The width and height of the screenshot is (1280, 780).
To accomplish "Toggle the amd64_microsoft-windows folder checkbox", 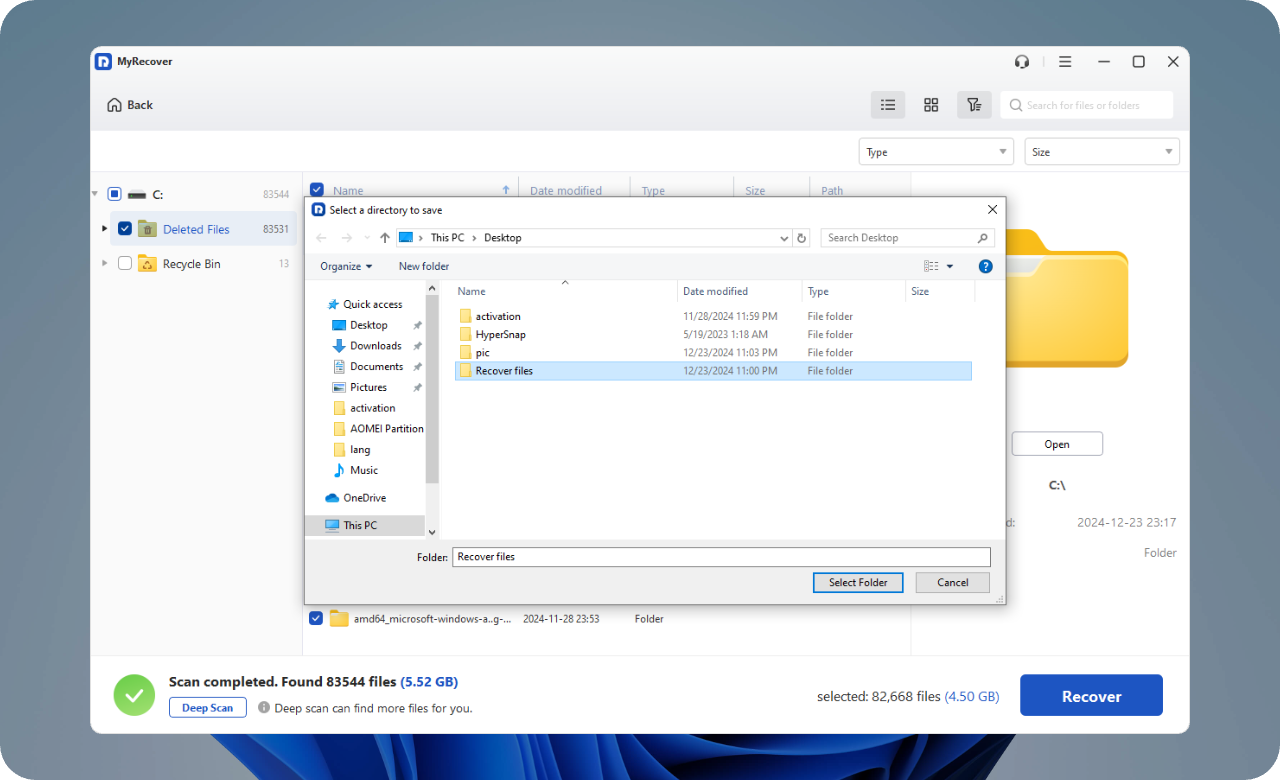I will 316,619.
